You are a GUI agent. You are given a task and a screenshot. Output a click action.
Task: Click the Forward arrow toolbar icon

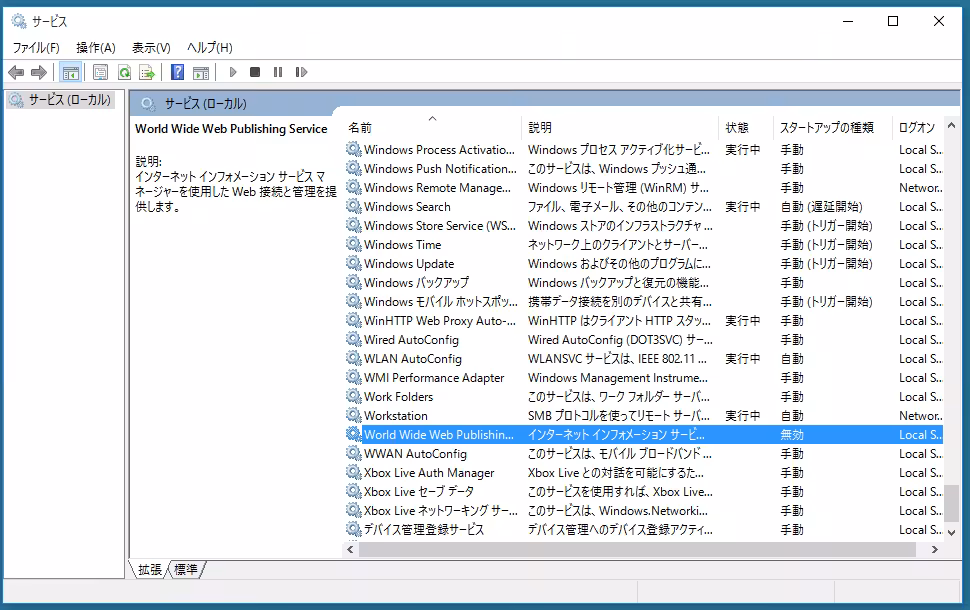[x=39, y=72]
